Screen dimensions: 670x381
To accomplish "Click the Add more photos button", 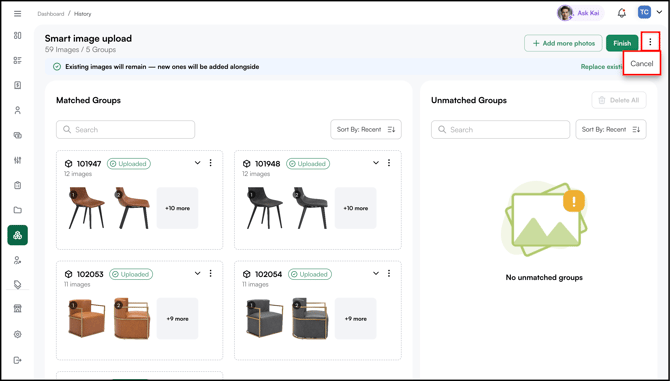I will 563,43.
